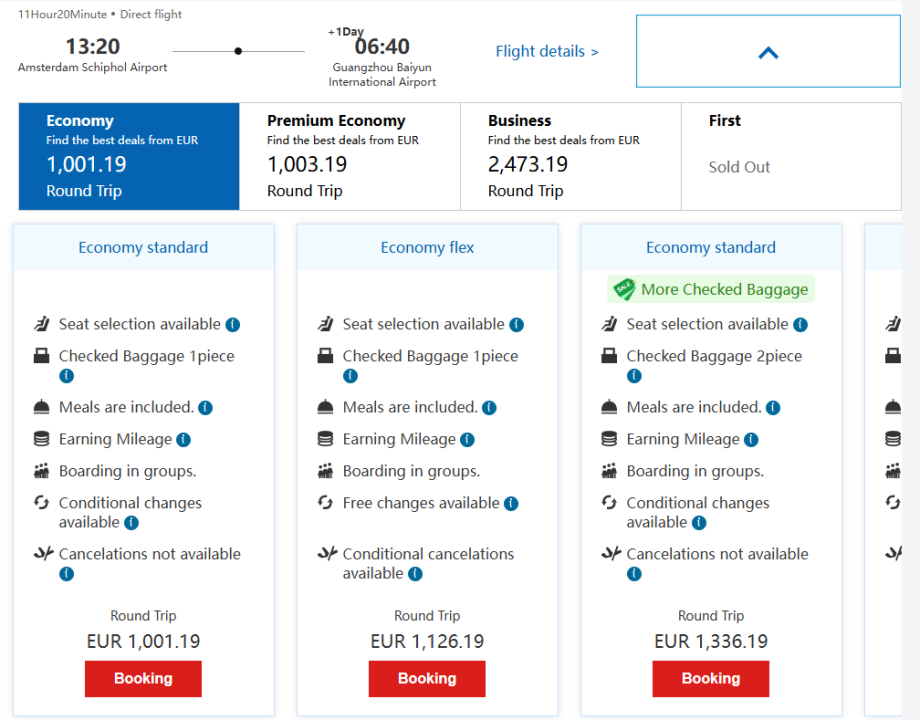The image size is (920, 720).
Task: Collapse the flight fare panel with up chevron
Action: (768, 52)
